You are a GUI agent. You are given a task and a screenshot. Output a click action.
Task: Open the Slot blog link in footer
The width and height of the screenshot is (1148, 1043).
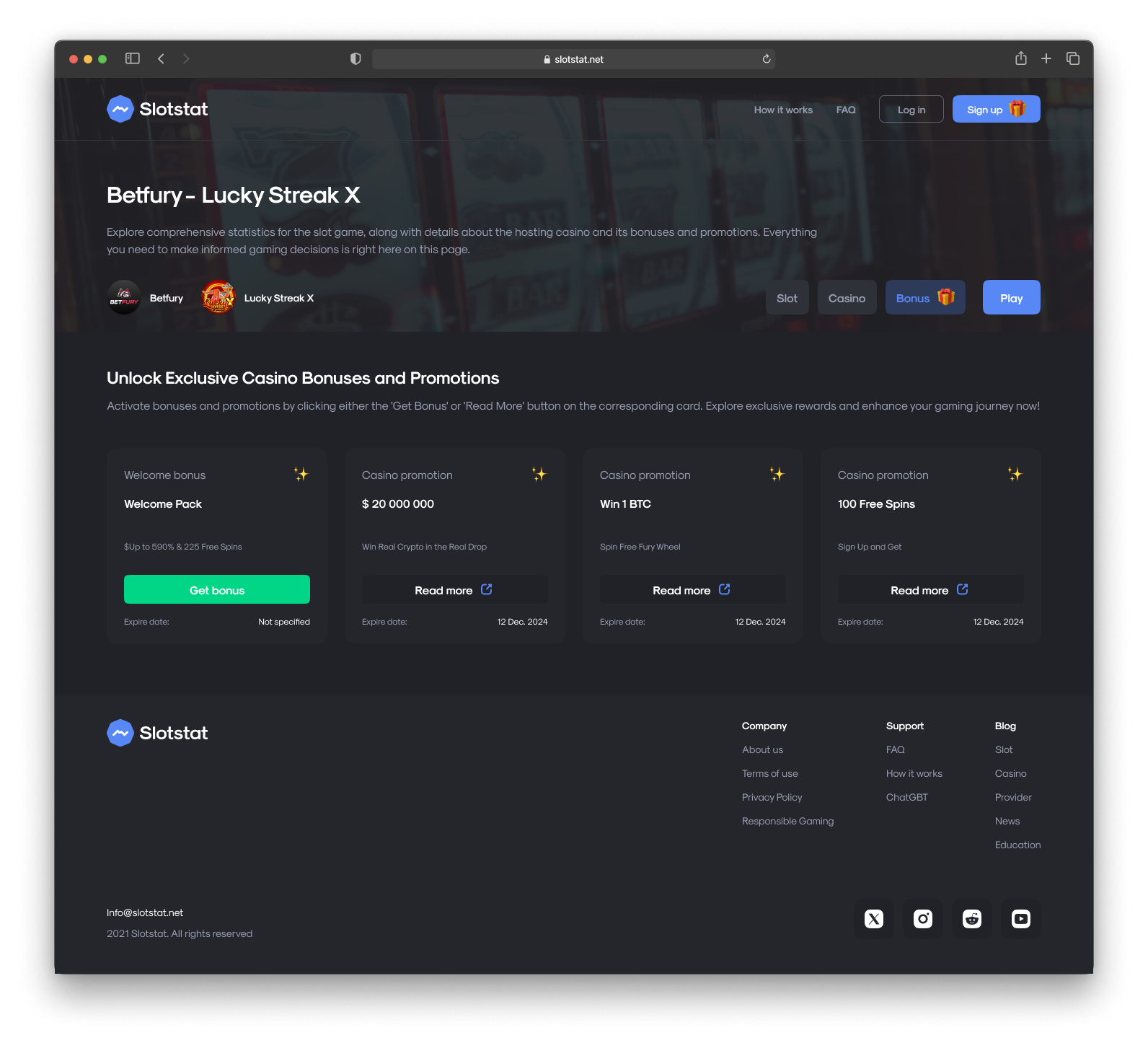pyautogui.click(x=1004, y=749)
